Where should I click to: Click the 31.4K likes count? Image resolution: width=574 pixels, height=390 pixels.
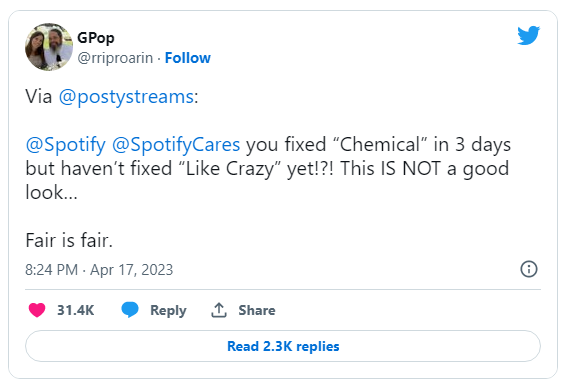76,310
